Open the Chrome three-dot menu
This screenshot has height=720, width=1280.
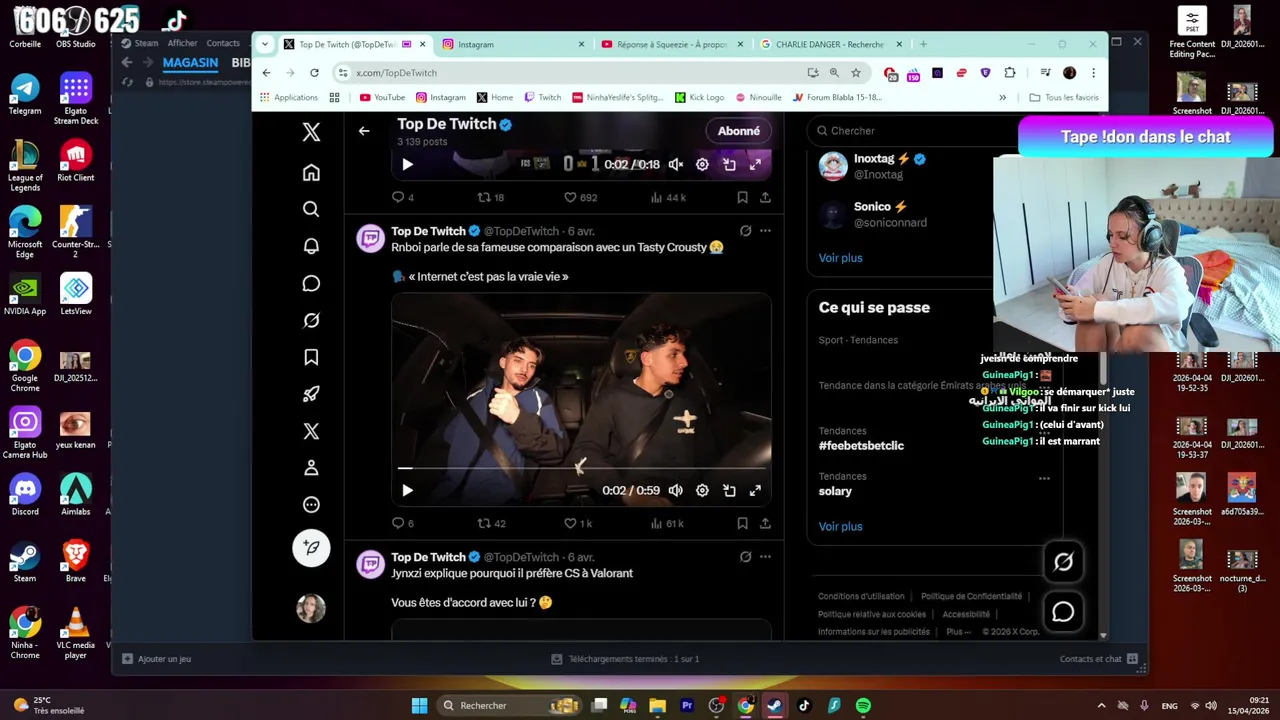coord(1093,73)
